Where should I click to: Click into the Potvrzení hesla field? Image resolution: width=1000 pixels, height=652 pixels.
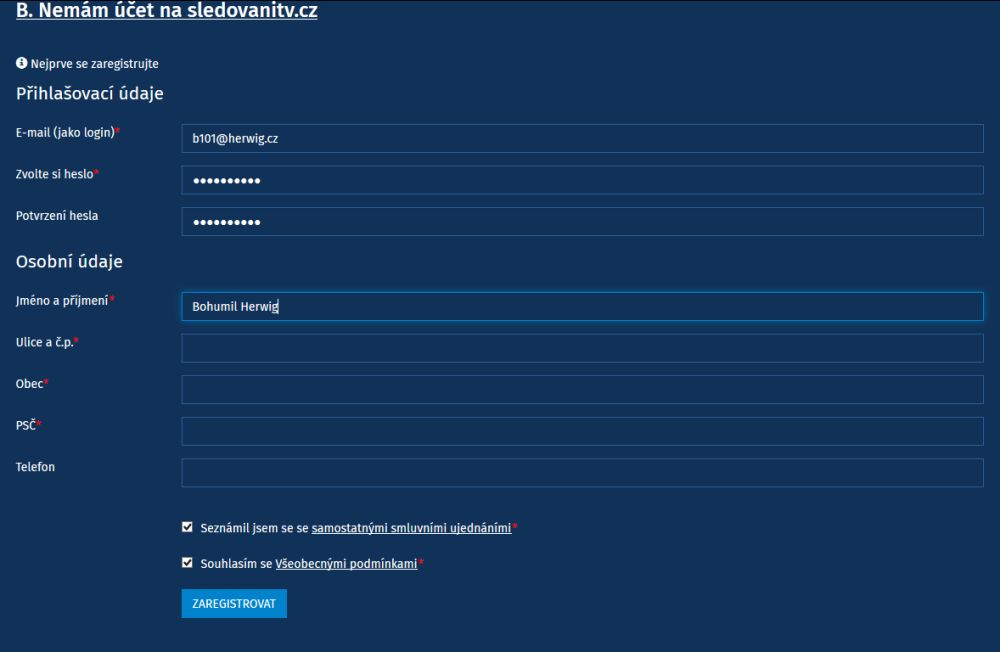click(582, 221)
